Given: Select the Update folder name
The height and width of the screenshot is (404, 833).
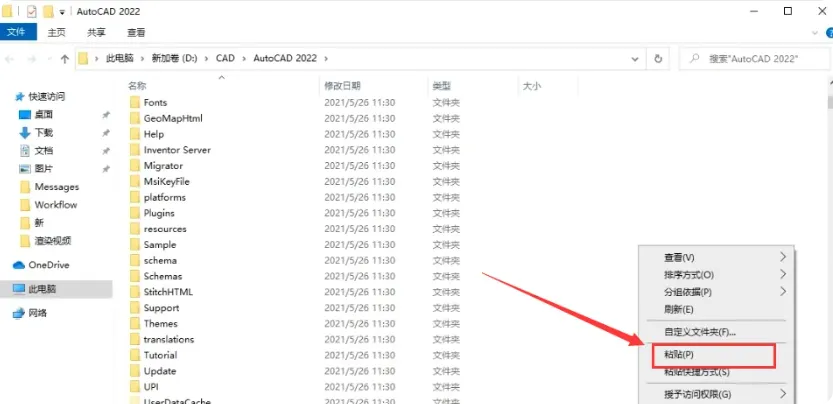Looking at the screenshot, I should [159, 371].
